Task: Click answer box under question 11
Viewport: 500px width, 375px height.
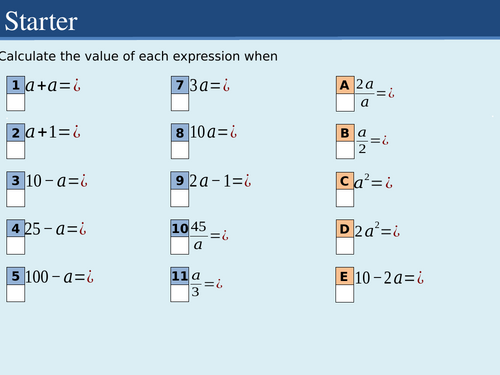Action: pos(180,293)
